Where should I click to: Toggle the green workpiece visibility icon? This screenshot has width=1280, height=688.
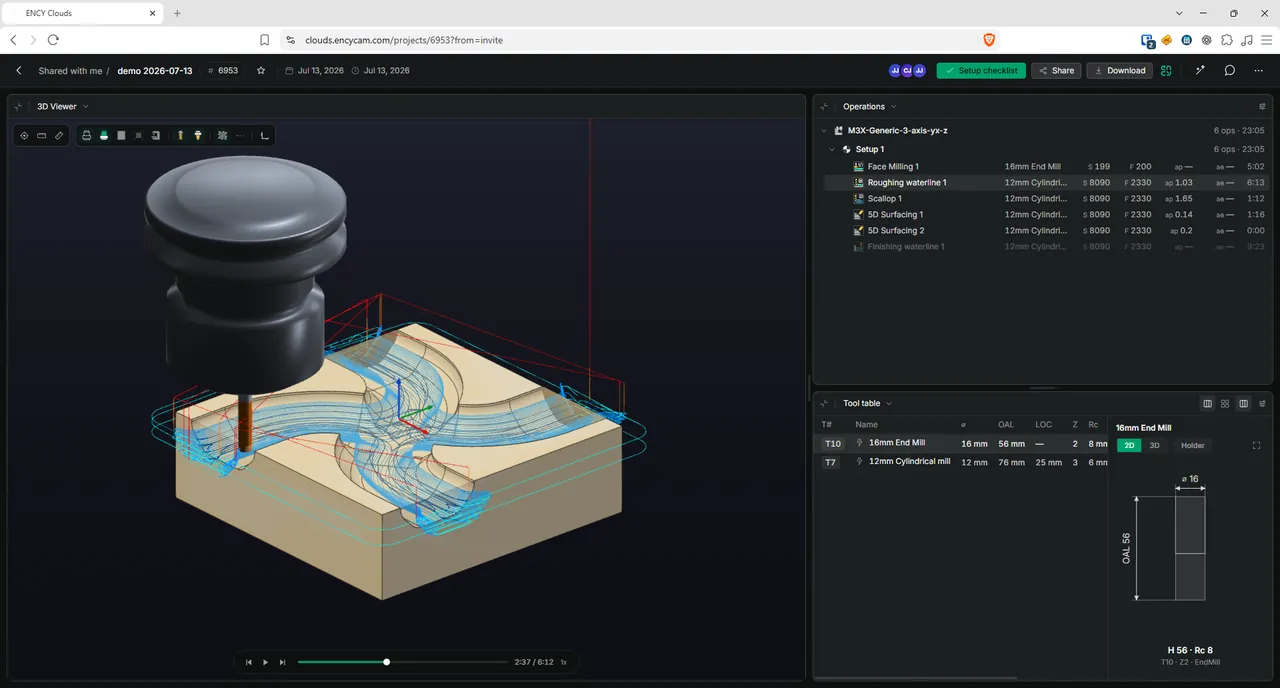pyautogui.click(x=103, y=135)
